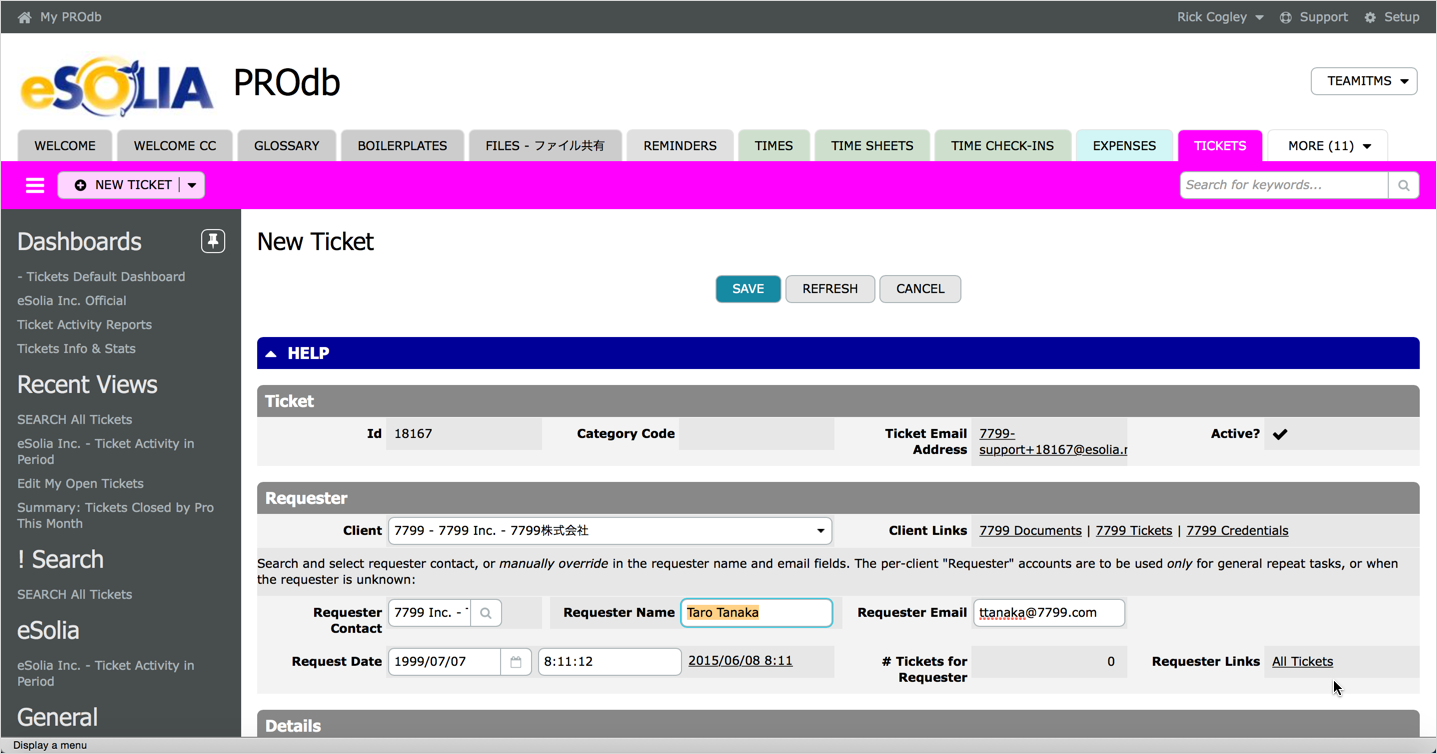The image size is (1437, 754).
Task: Switch to the TIME SHEETS tab
Action: (872, 146)
